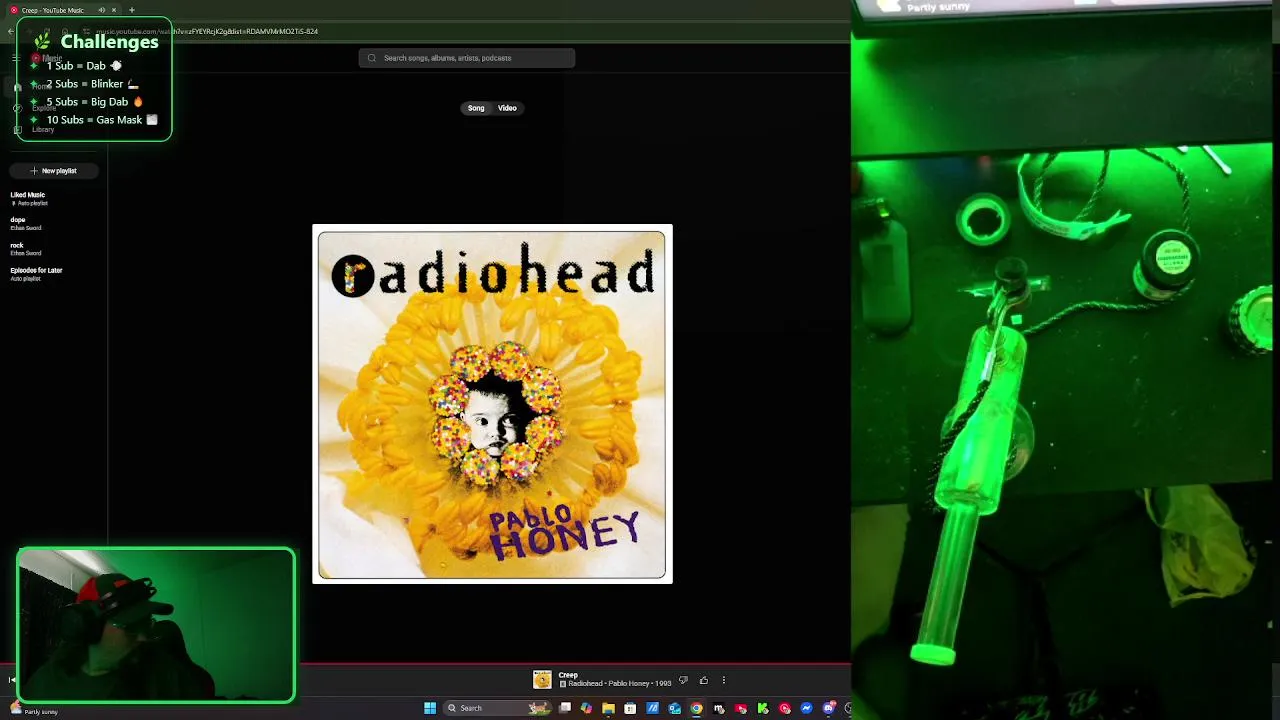Open Episodes for Later playlist

pyautogui.click(x=36, y=273)
